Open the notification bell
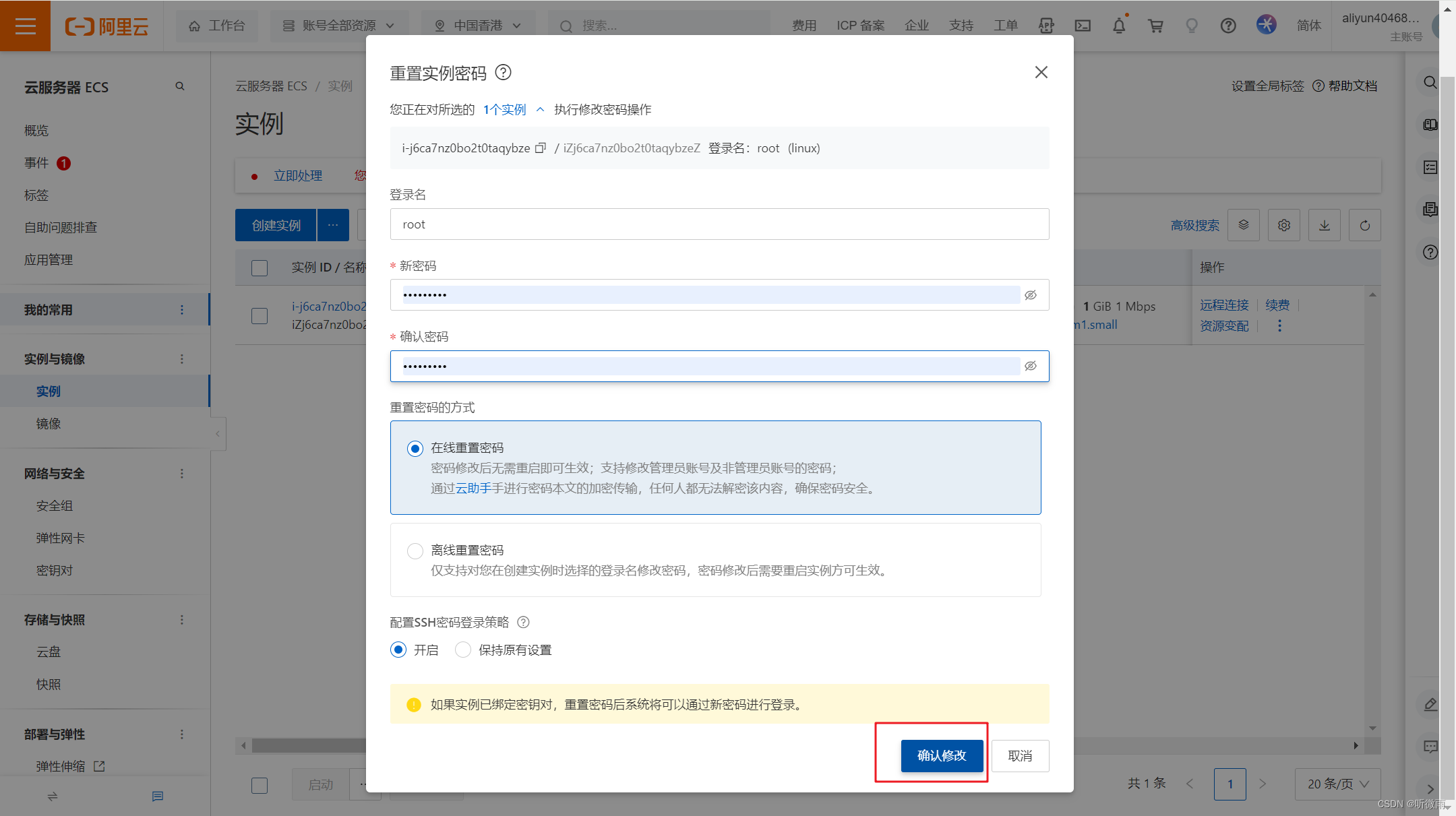The height and width of the screenshot is (816, 1456). 1119,26
